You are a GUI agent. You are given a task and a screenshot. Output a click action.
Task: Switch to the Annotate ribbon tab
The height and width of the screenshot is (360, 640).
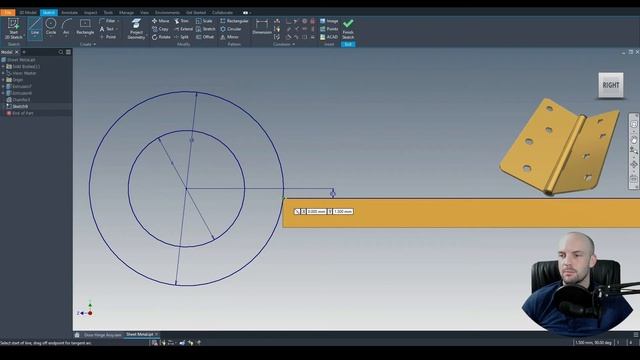(69, 12)
